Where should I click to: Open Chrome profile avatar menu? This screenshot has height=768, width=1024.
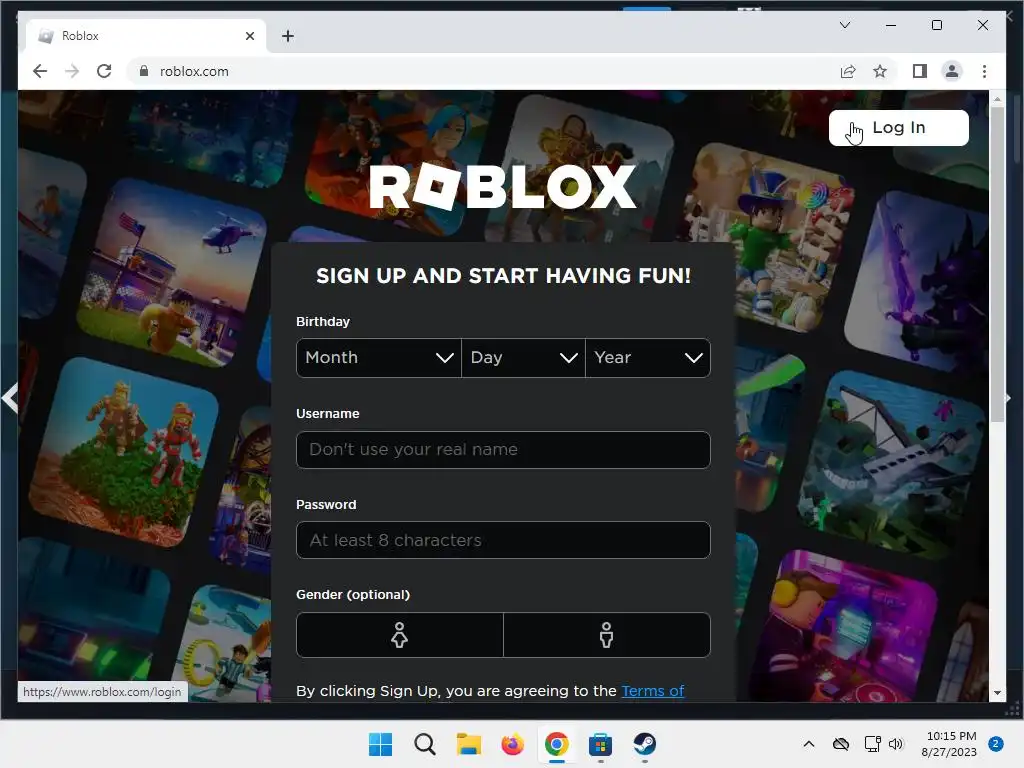pos(952,71)
